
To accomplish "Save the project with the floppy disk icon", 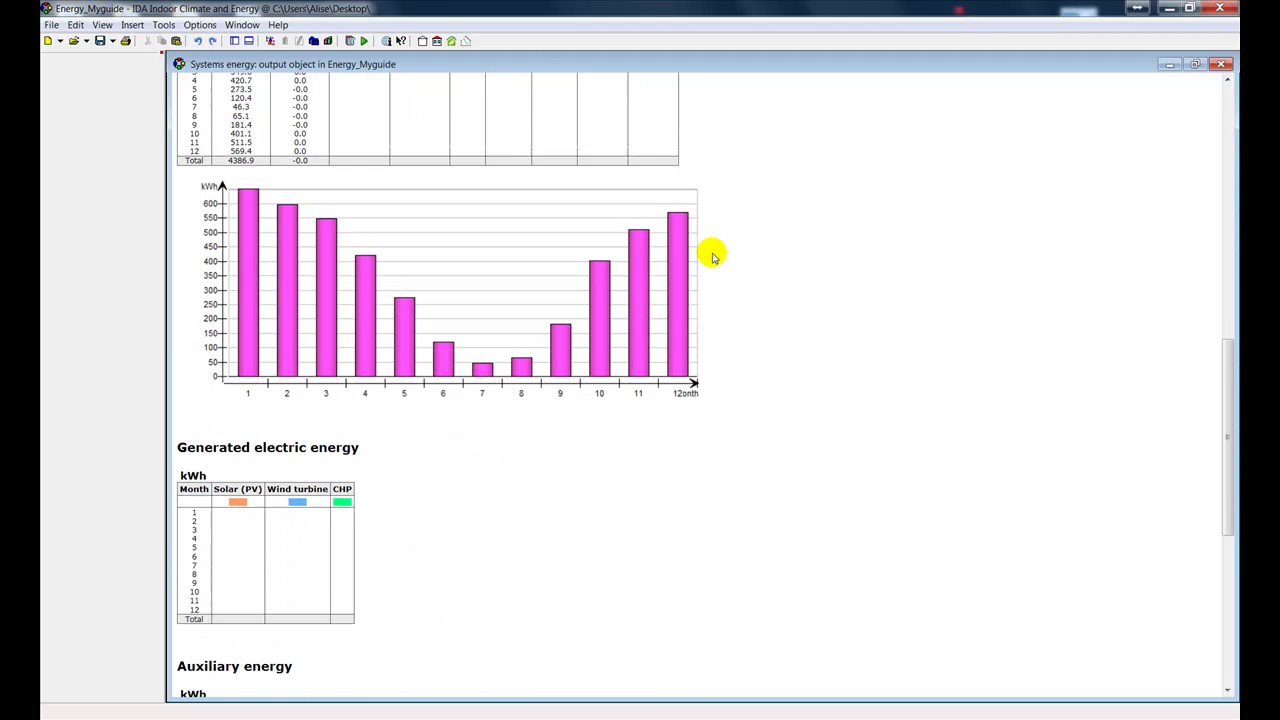I will [x=100, y=41].
